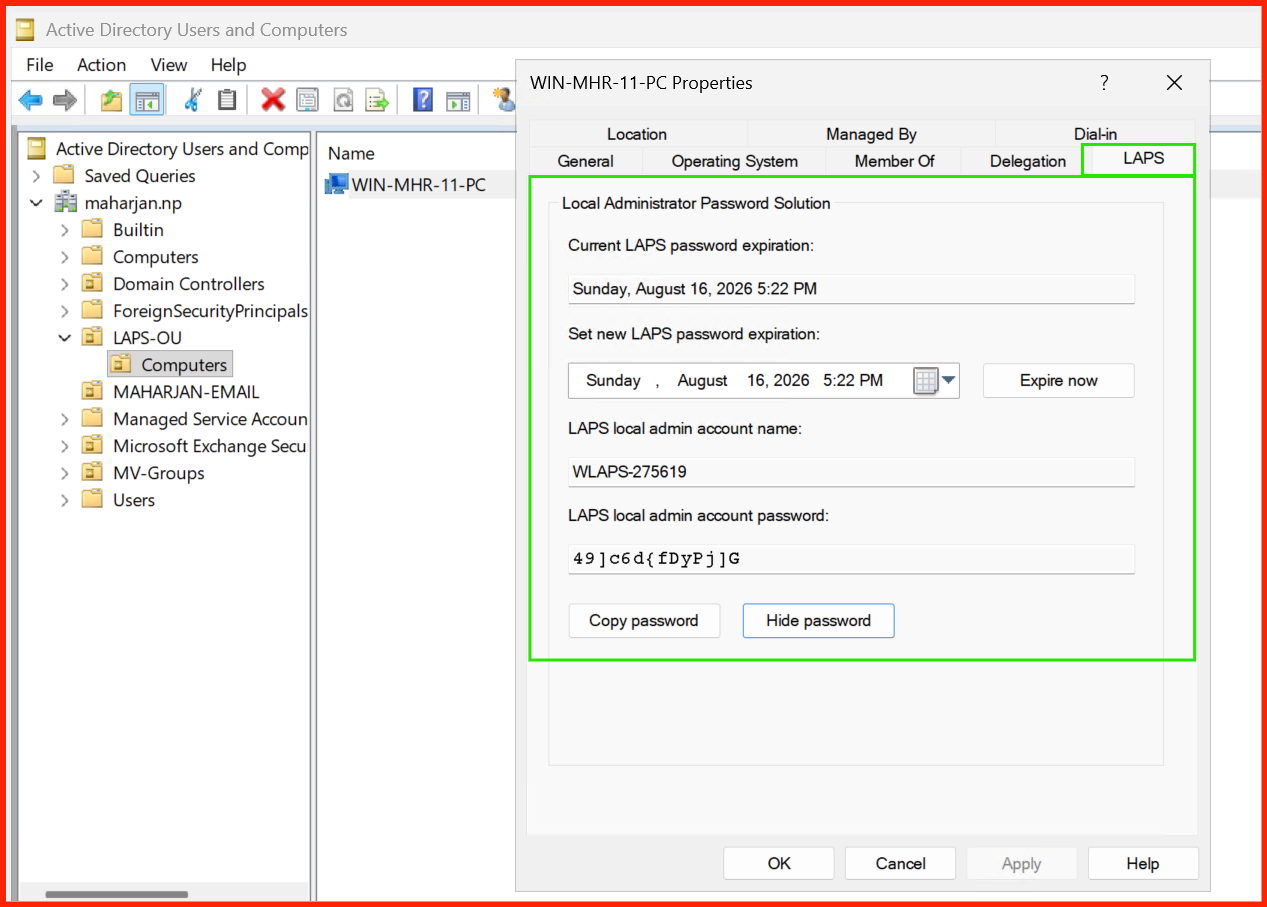1267x907 pixels.
Task: Select the LAPS tab
Action: [1143, 158]
